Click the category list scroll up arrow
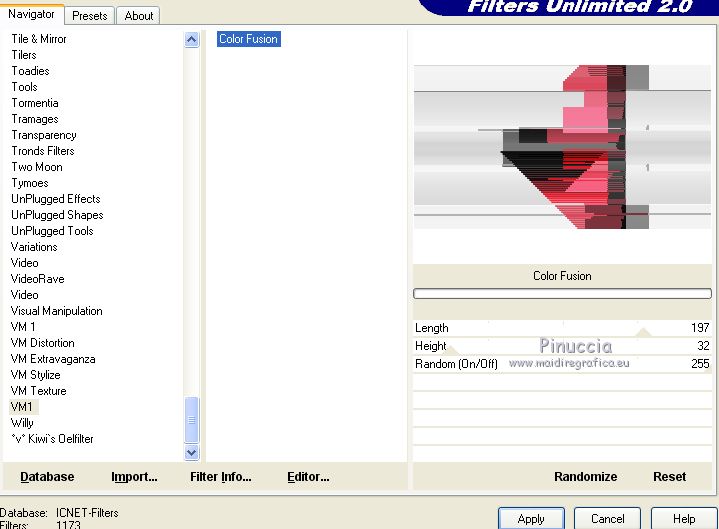Screen dimensions: 719x529 (x=192, y=40)
